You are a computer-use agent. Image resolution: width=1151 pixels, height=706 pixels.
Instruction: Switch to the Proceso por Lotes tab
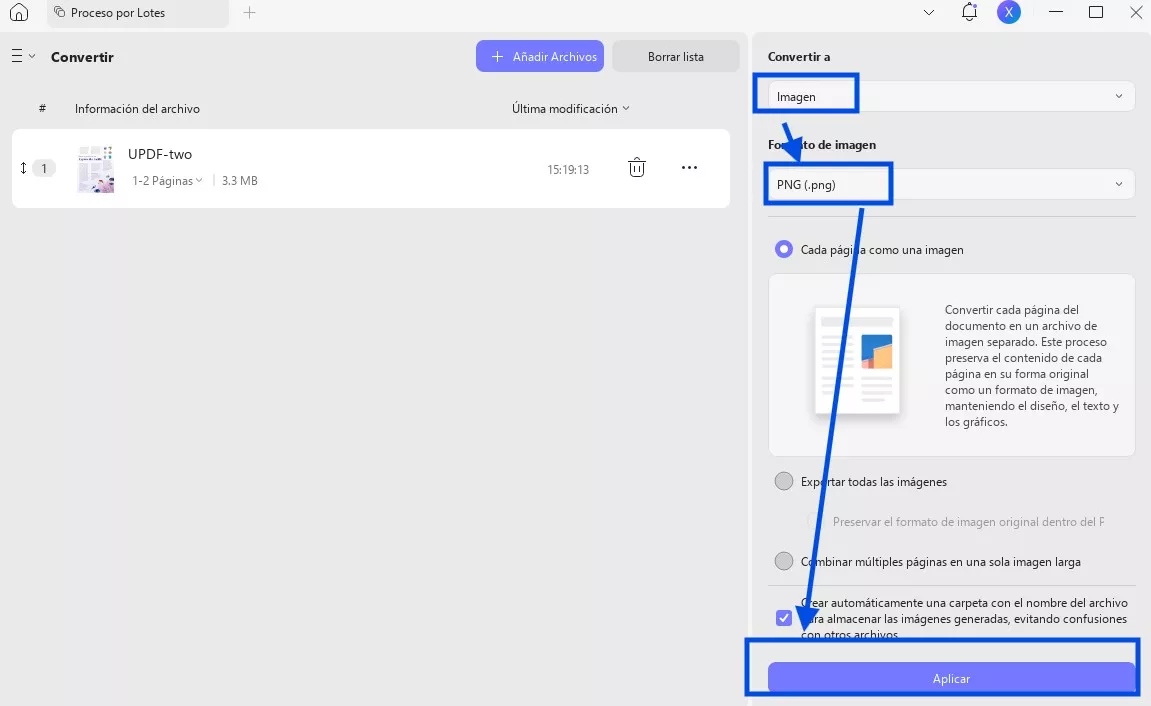(138, 13)
